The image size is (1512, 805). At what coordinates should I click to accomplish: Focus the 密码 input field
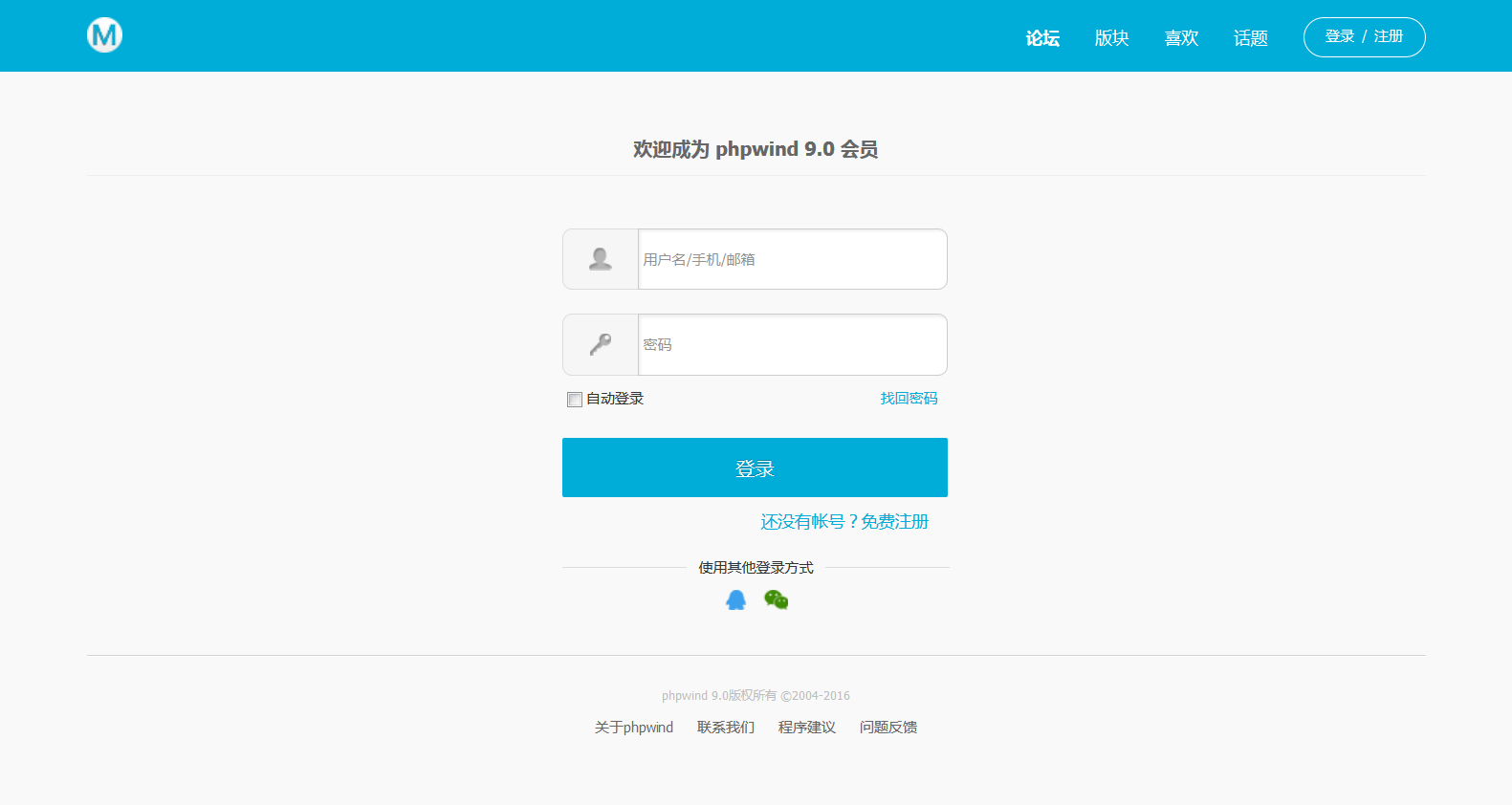click(792, 344)
